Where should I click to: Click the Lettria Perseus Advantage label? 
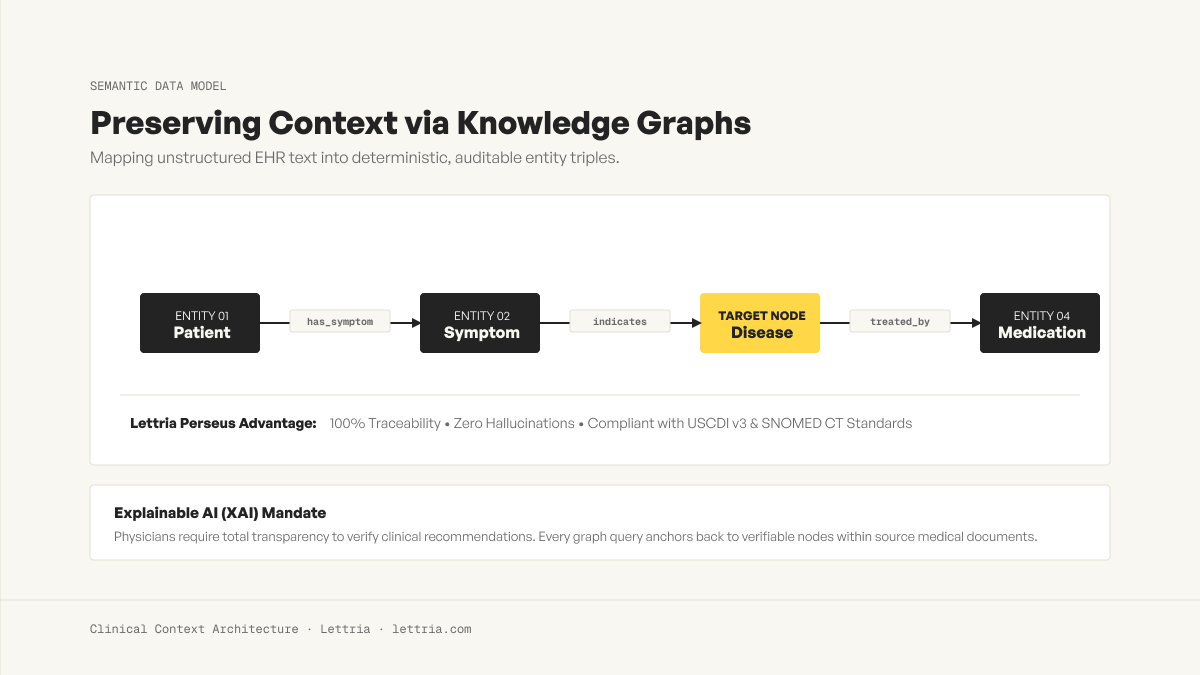pos(223,423)
